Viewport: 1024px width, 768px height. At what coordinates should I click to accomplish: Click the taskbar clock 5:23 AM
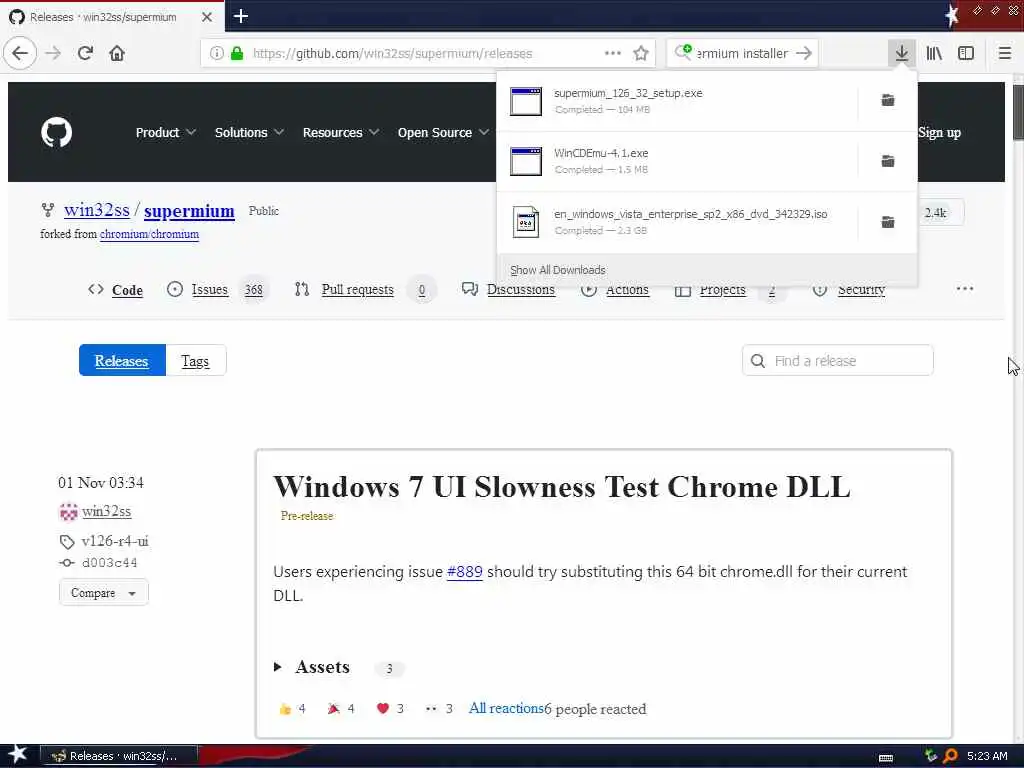tap(987, 756)
